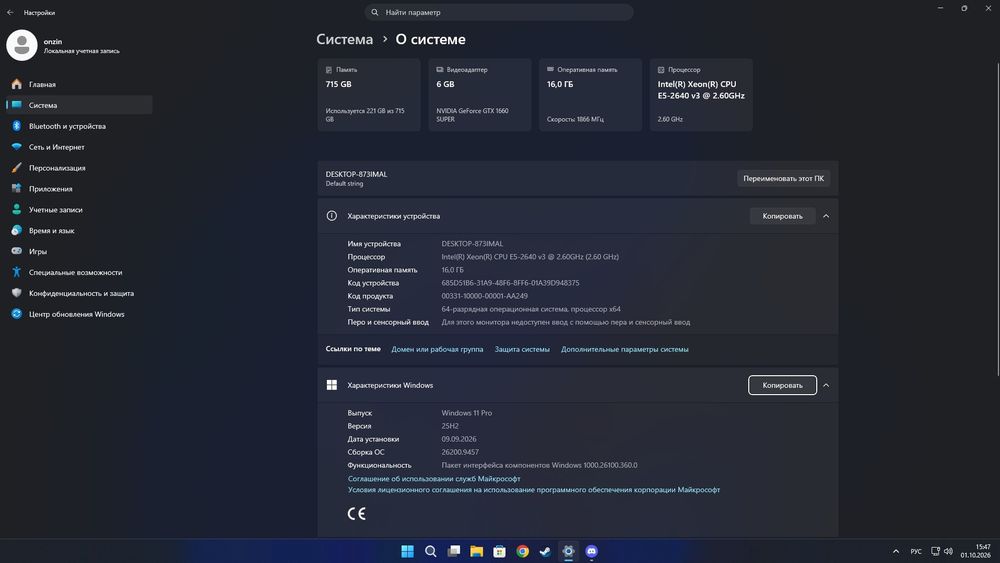Open the Процессор Intel Xeon card
Screen dimensions: 1000x563
pyautogui.click(x=701, y=95)
